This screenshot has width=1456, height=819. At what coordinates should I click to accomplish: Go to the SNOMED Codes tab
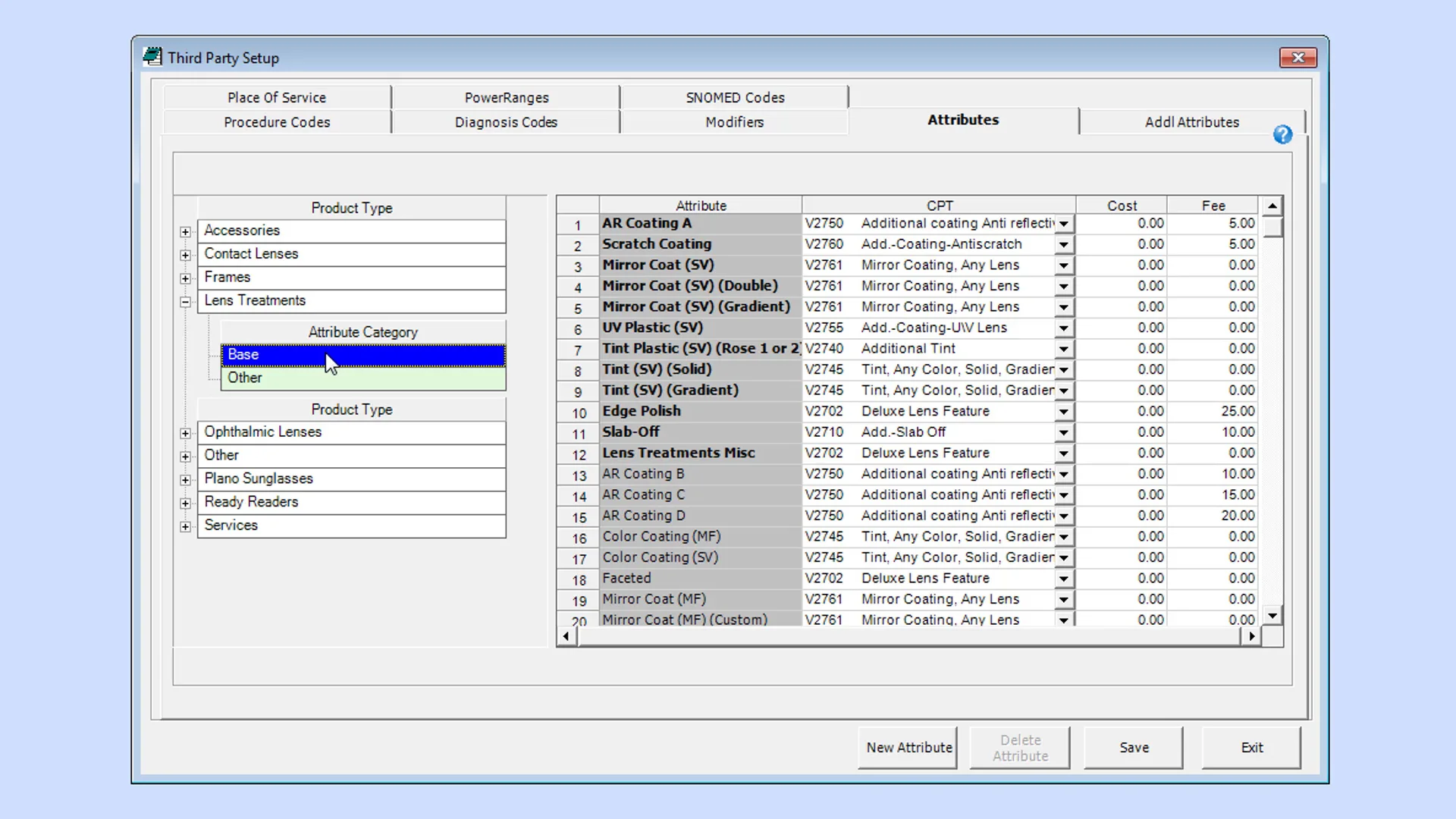coord(734,98)
